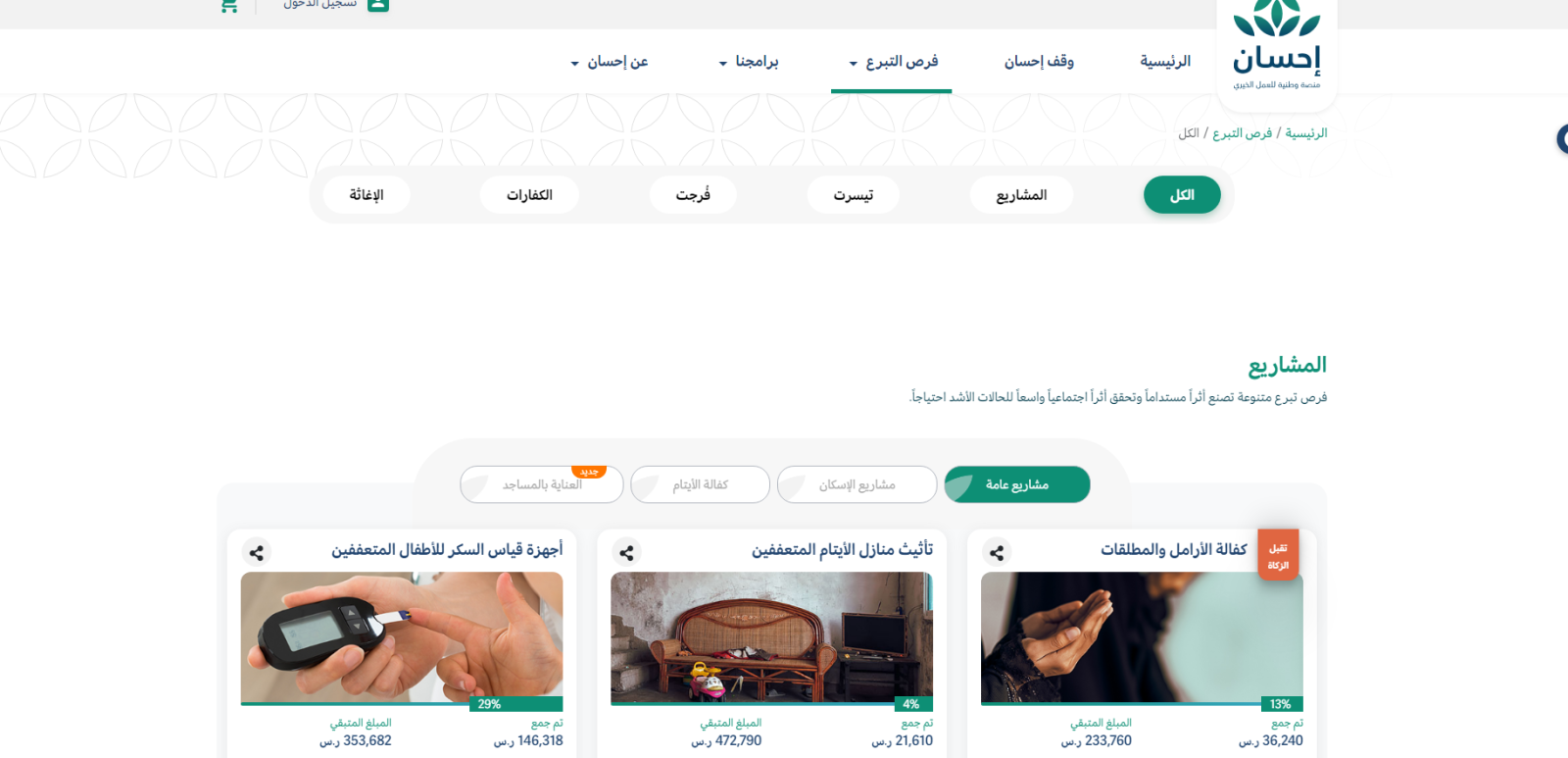Viewport: 1568px width, 758px height.
Task: Open the shopping cart icon
Action: (x=228, y=5)
